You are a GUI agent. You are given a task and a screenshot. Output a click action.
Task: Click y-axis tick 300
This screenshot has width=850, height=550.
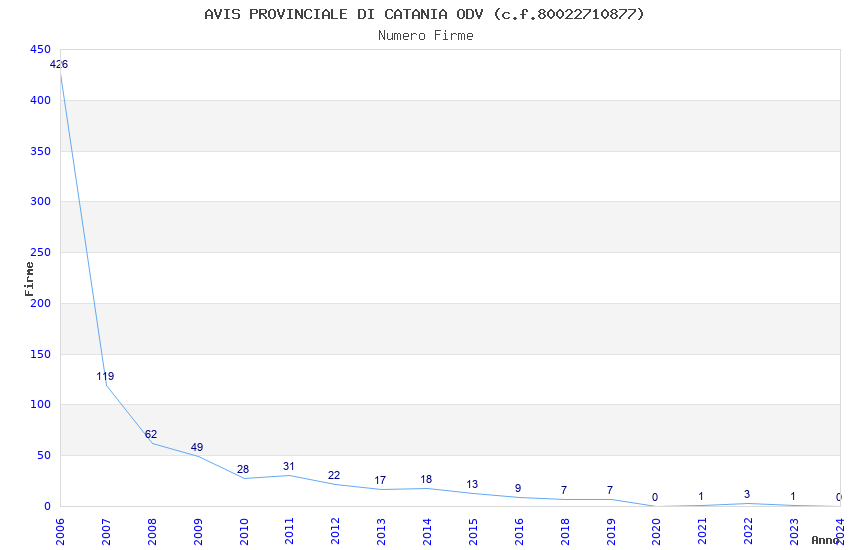point(40,201)
